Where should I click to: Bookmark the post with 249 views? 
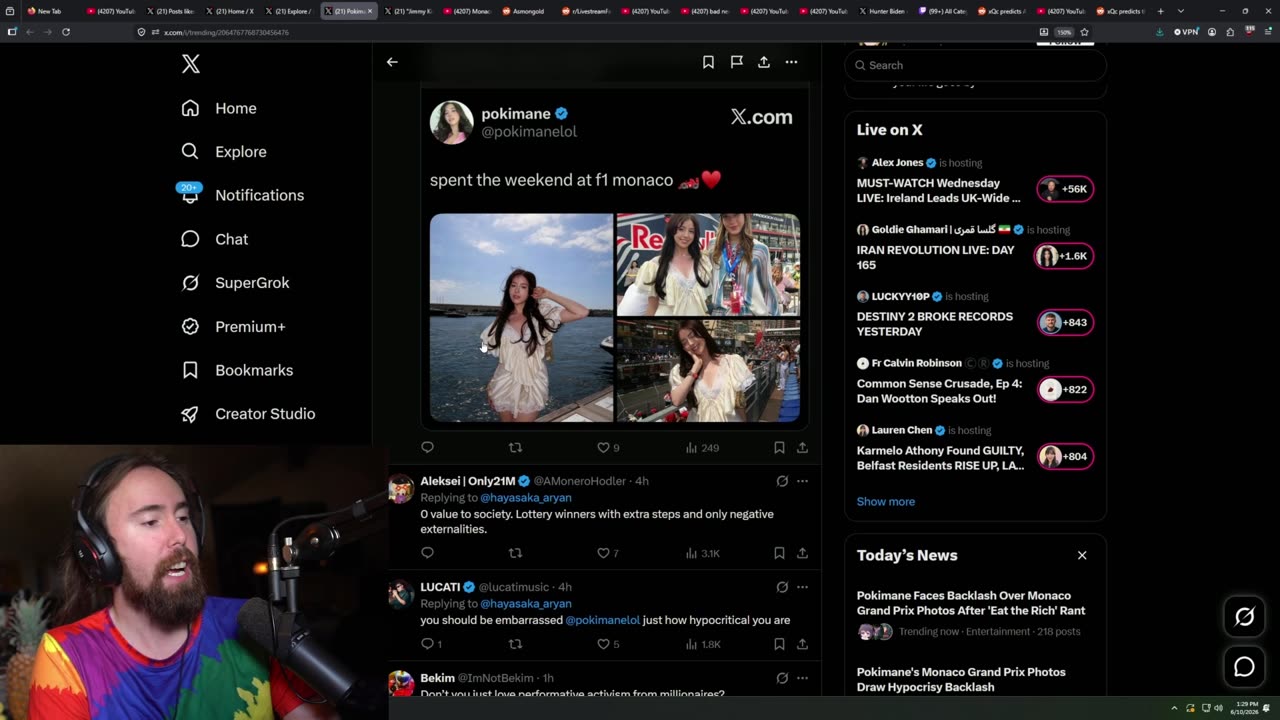tap(779, 448)
